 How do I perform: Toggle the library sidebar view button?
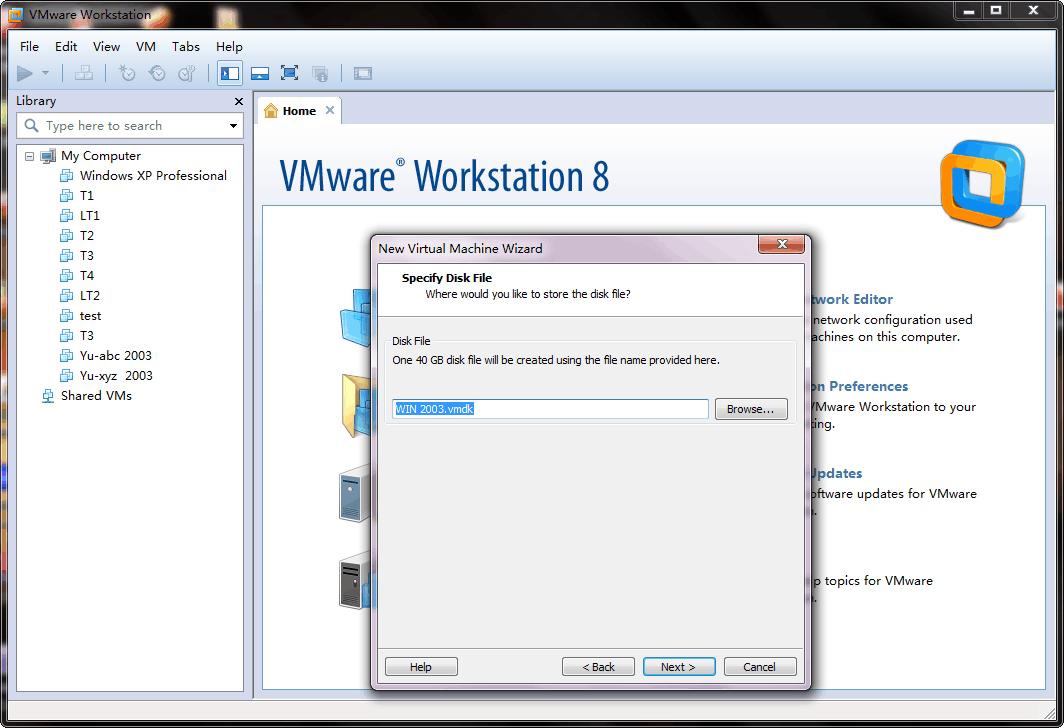[229, 73]
